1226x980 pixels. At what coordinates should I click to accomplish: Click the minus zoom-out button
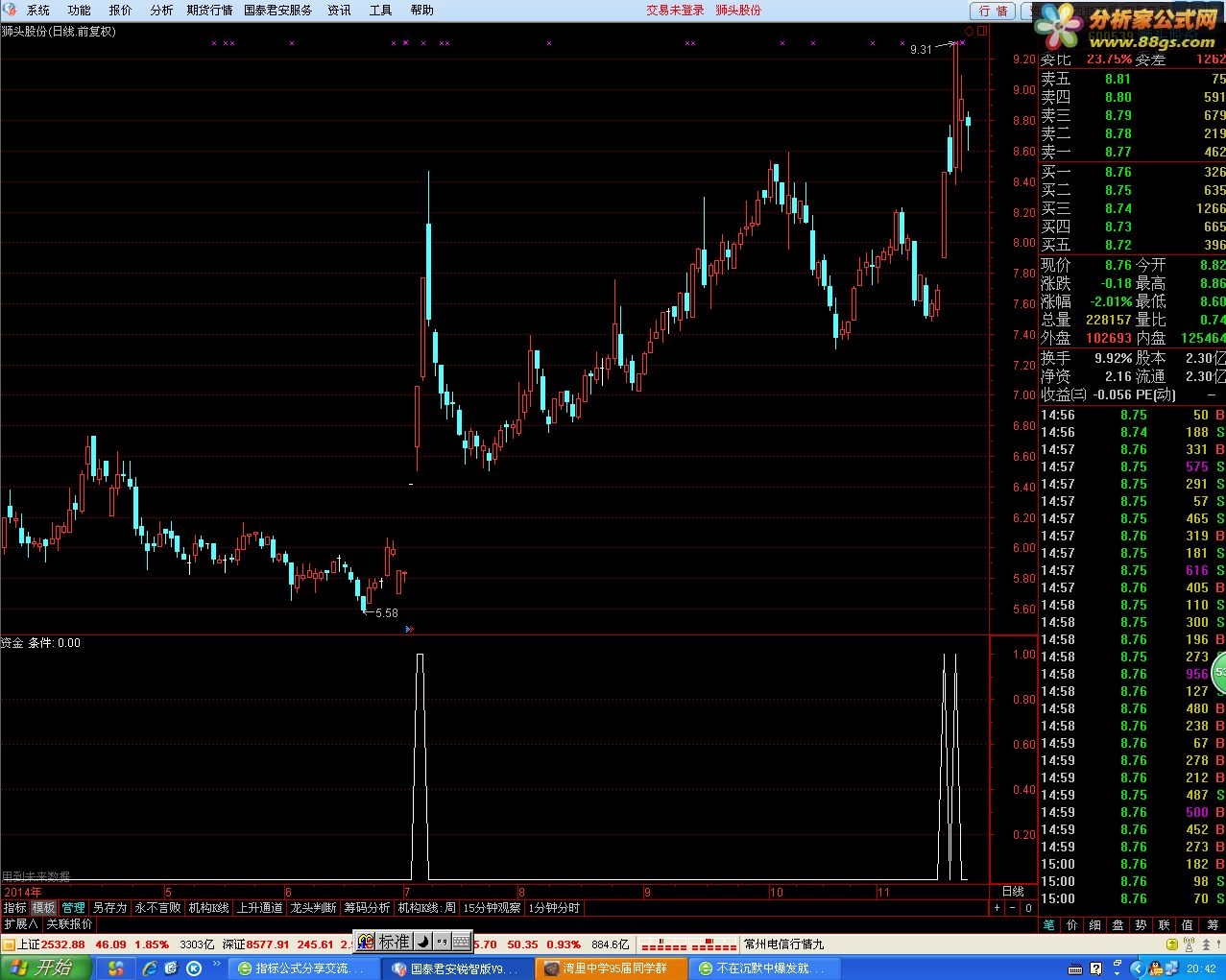[1012, 907]
